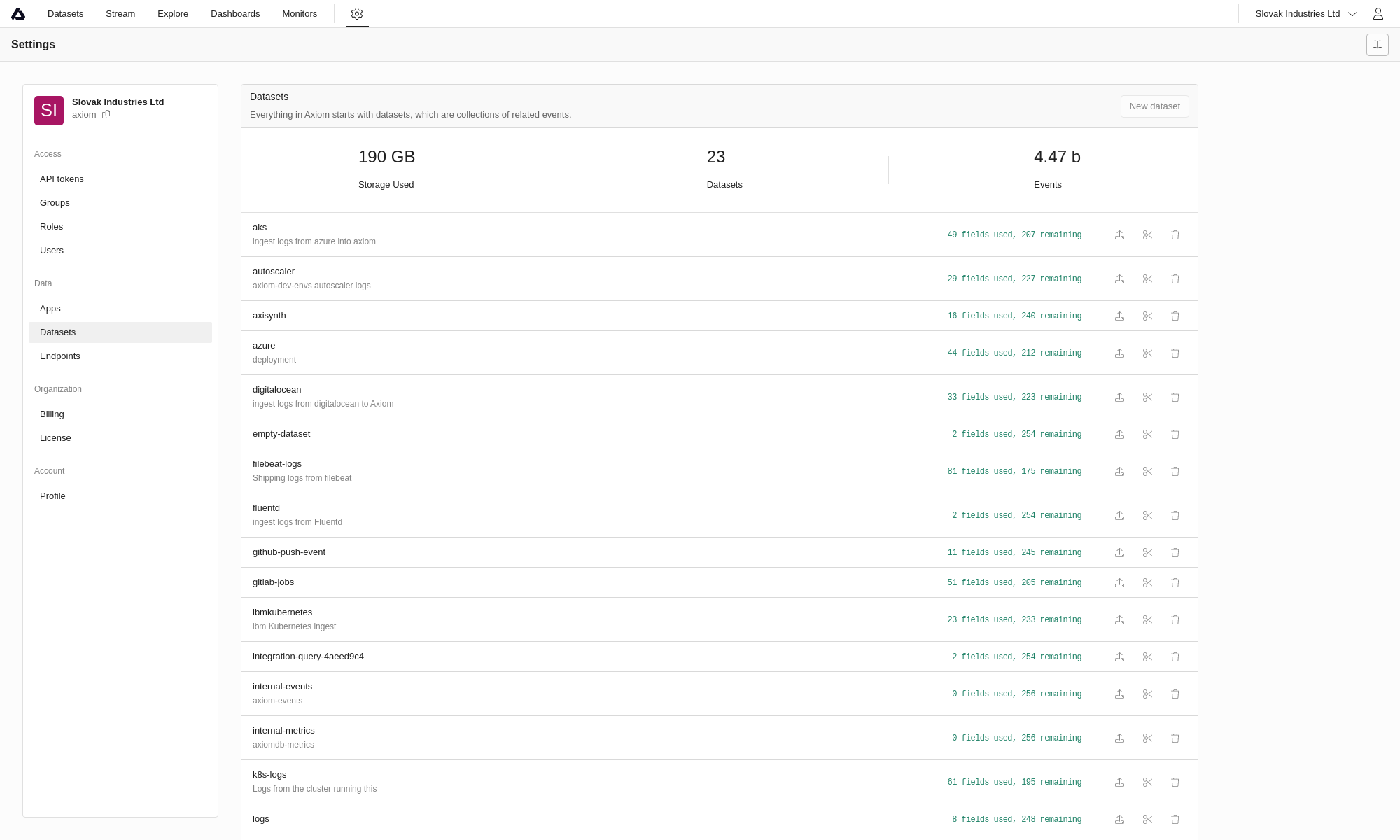Click the New dataset button
This screenshot has height=840, width=1400.
[x=1154, y=106]
